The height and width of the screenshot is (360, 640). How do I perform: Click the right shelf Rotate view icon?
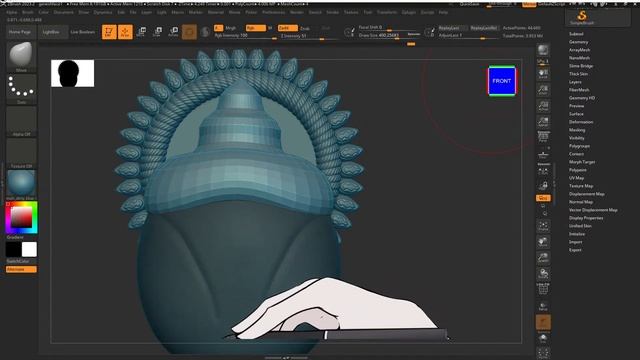click(x=543, y=273)
